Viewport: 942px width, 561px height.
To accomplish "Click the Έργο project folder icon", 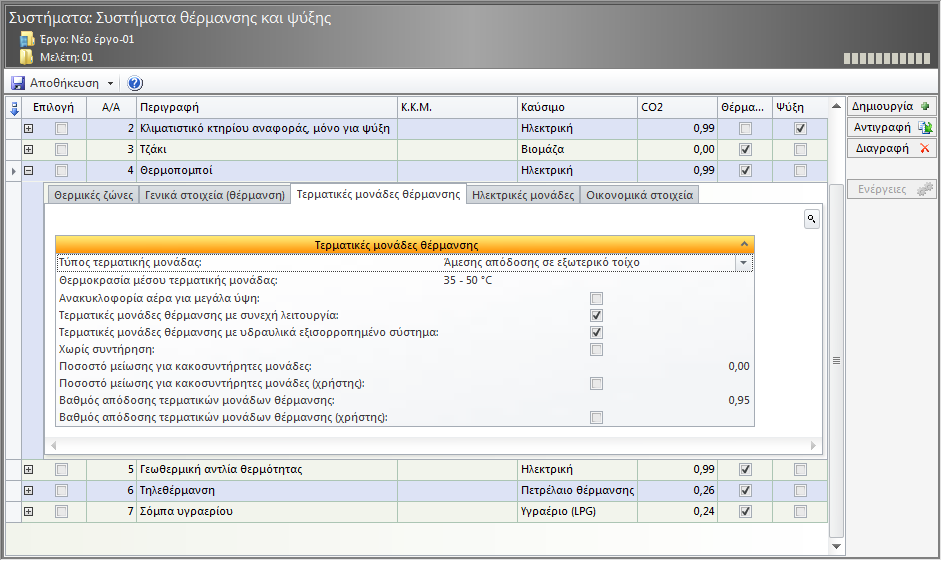I will [x=27, y=40].
